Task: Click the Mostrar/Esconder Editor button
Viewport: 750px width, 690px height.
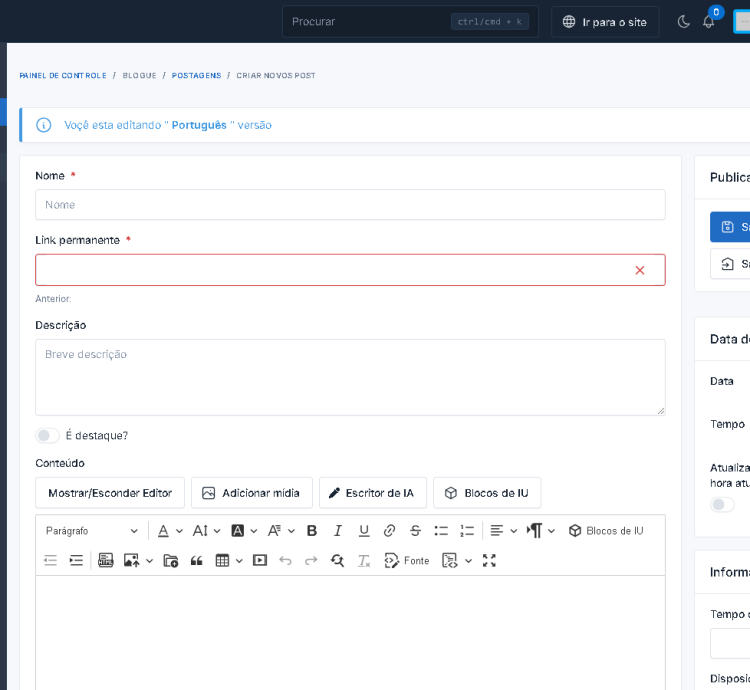Action: 110,493
